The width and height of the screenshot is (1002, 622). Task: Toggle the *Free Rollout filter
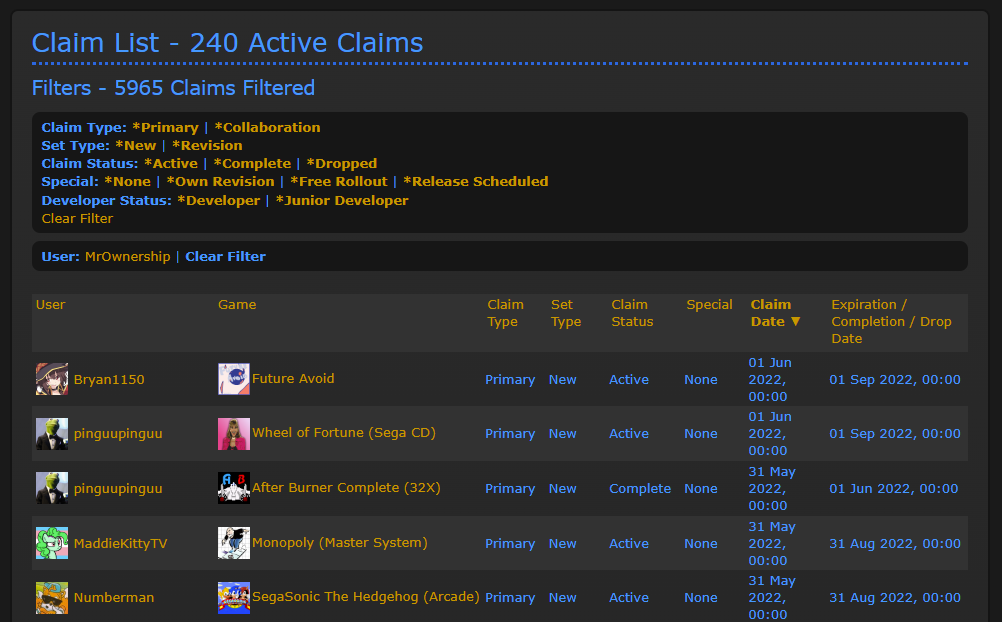pos(339,181)
